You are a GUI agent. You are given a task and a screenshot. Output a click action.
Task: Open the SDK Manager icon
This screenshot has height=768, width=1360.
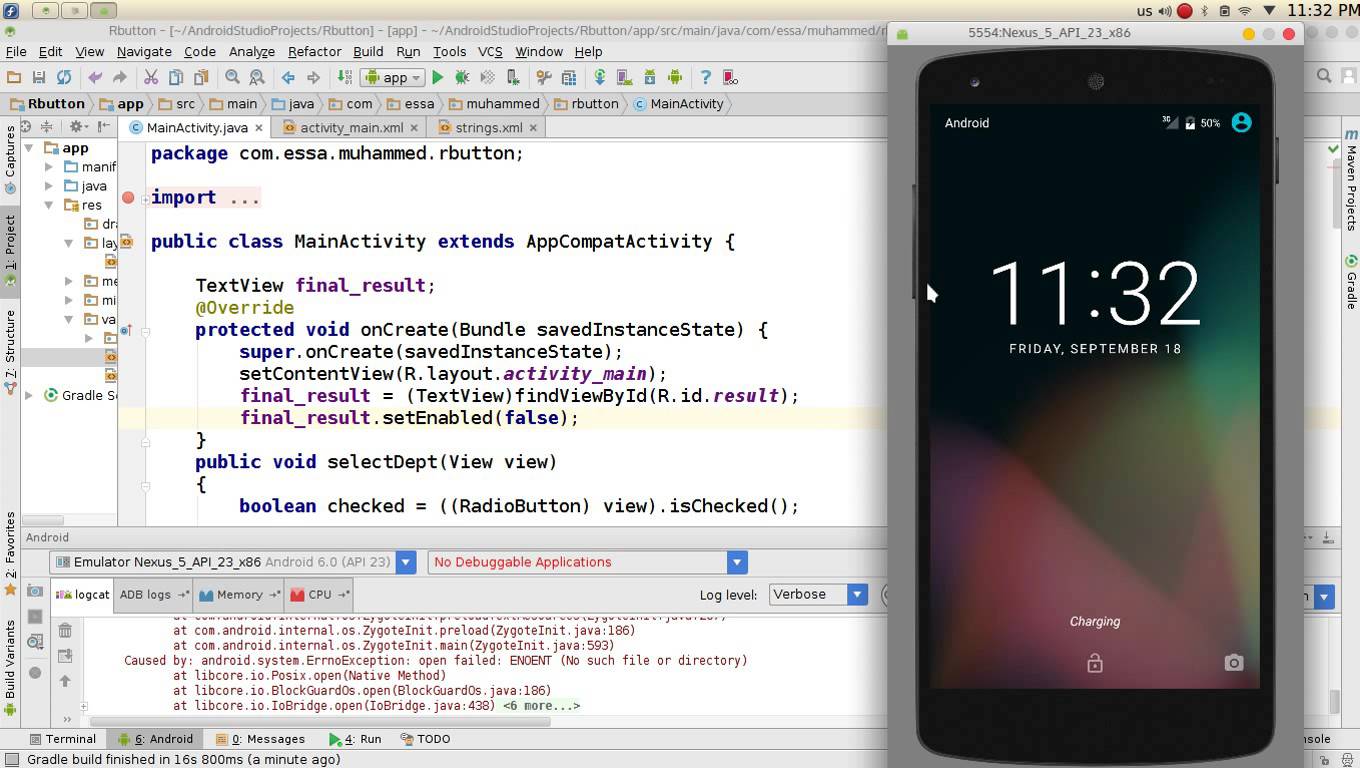[x=648, y=77]
